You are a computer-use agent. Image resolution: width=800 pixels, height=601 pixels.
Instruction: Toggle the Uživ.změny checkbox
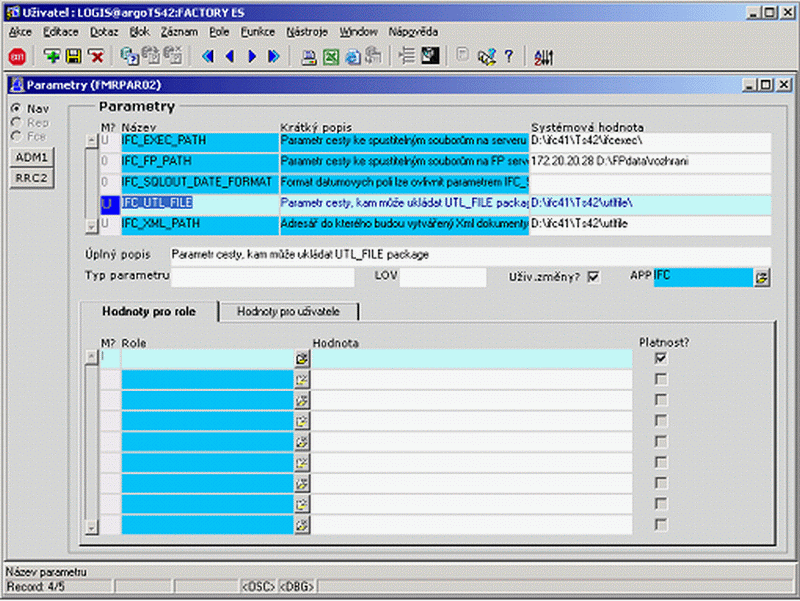tap(593, 277)
